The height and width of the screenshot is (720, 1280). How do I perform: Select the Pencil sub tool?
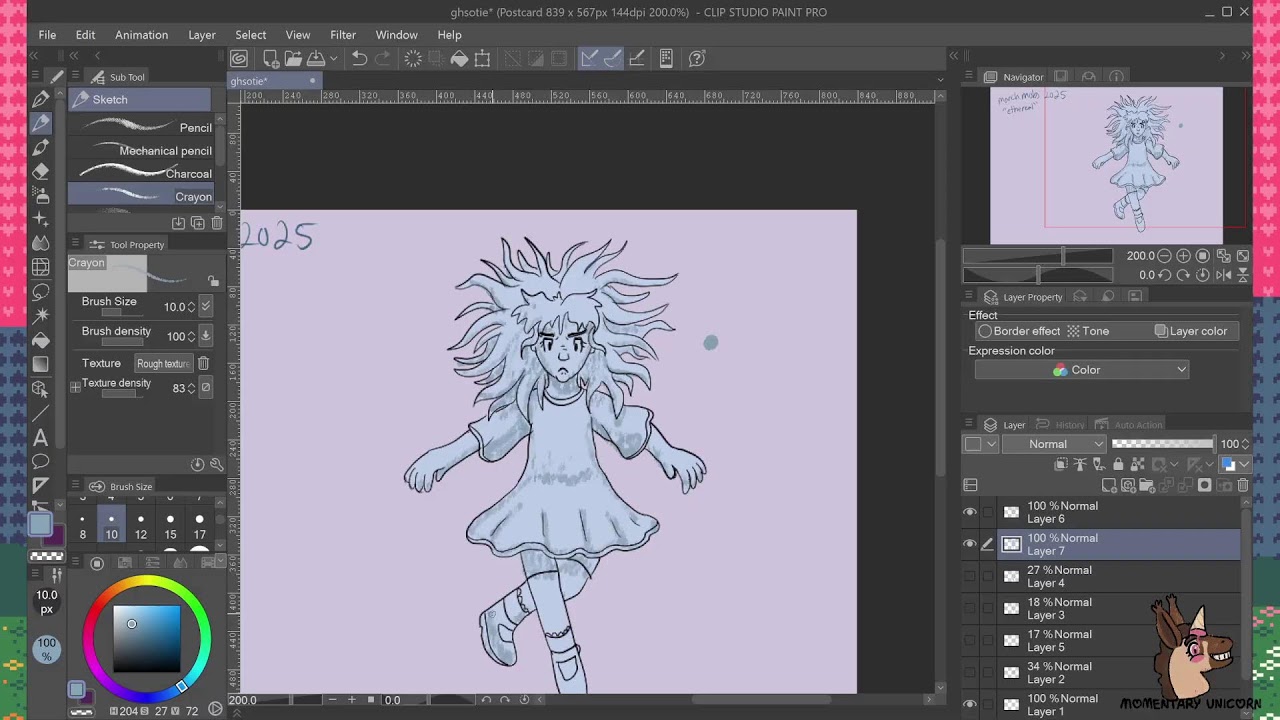(141, 127)
